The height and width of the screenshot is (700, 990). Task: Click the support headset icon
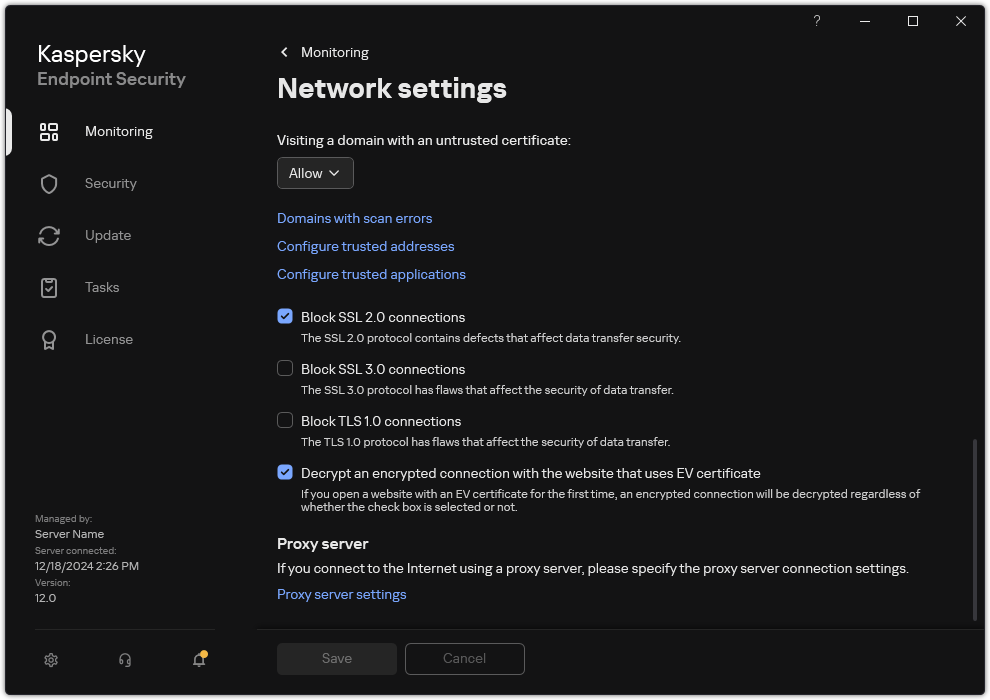[x=124, y=660]
